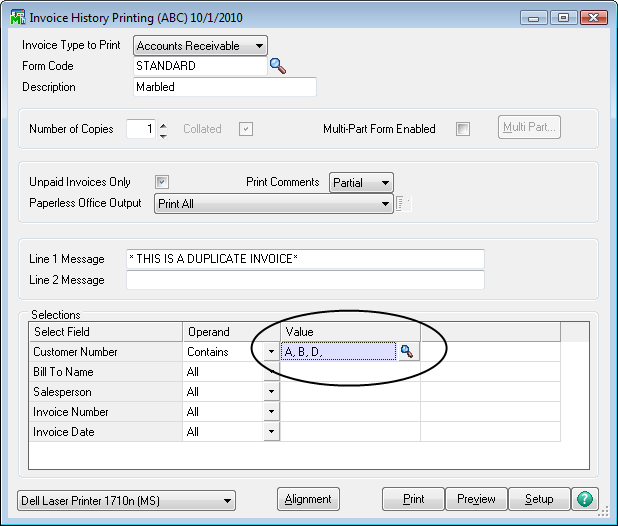The image size is (618, 526).
Task: Toggle the Collated checkbox
Action: click(x=245, y=129)
